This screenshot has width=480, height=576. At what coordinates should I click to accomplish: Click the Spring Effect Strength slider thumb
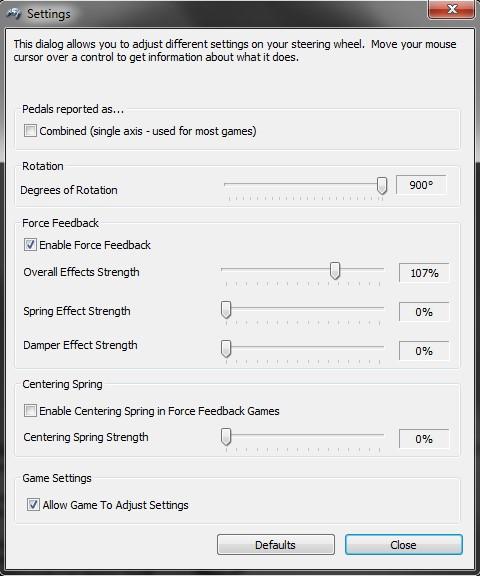point(226,310)
